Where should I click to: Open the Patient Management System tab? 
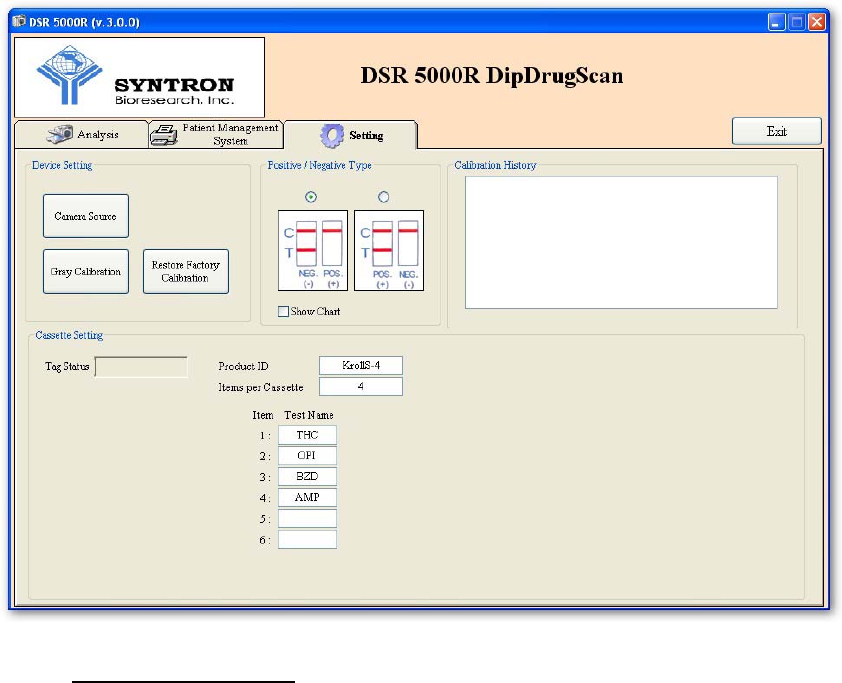click(216, 134)
